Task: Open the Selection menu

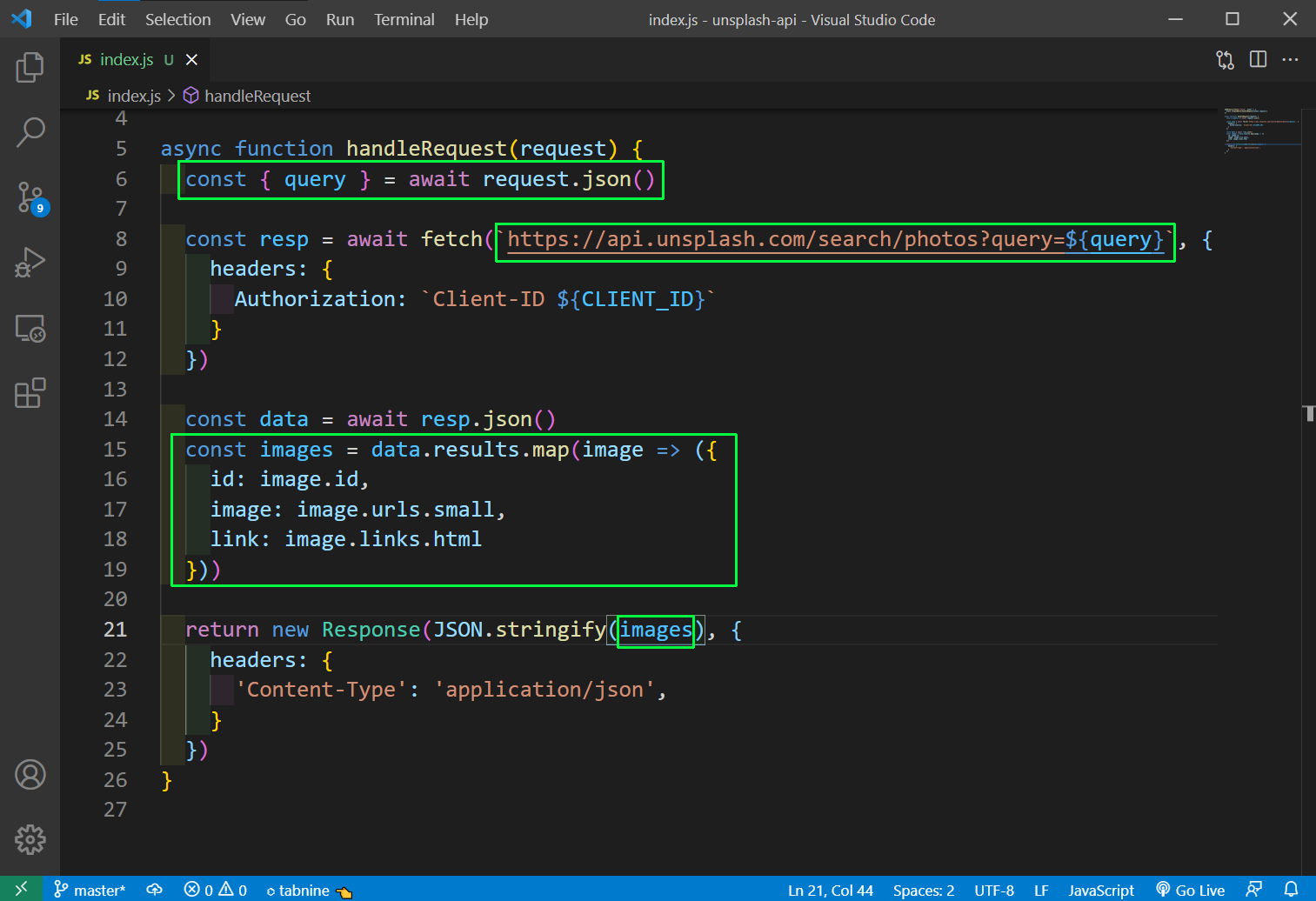Action: 177,19
